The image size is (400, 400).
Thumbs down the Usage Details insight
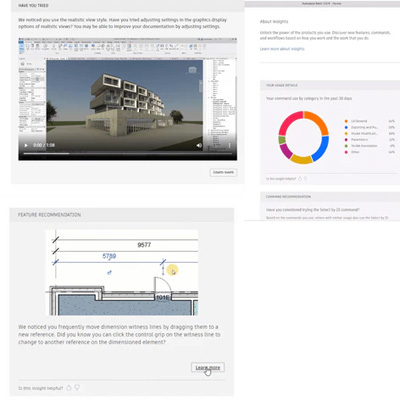(305, 179)
